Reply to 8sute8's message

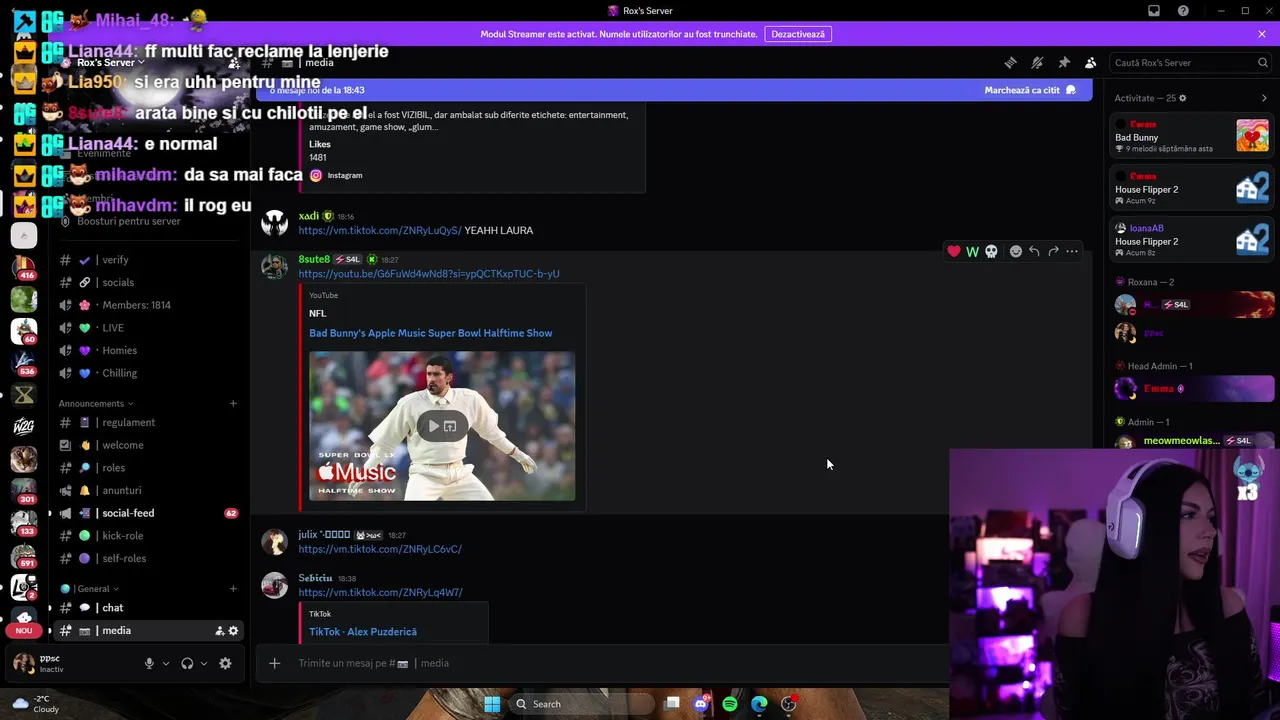pyautogui.click(x=1034, y=251)
